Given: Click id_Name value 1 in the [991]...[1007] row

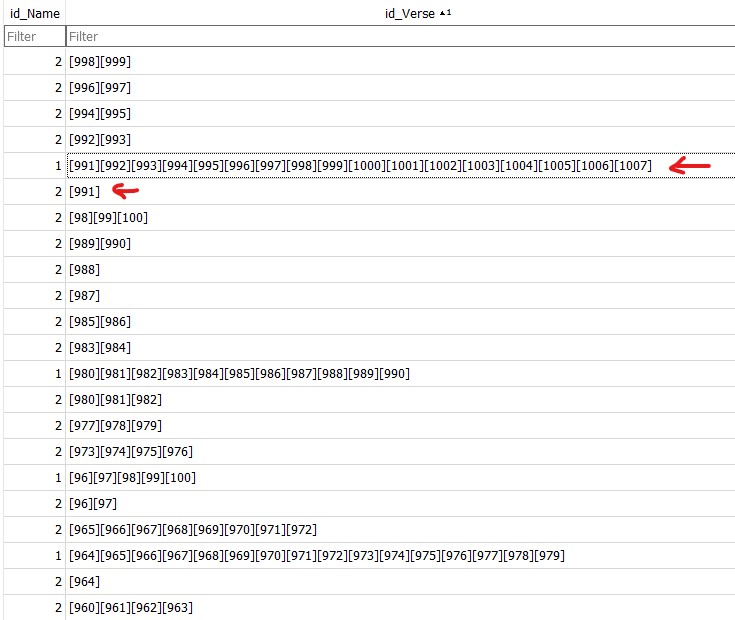Looking at the screenshot, I should [35, 165].
